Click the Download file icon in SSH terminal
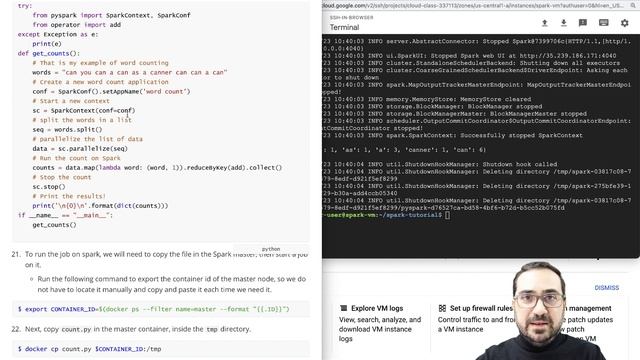 [x=564, y=23]
